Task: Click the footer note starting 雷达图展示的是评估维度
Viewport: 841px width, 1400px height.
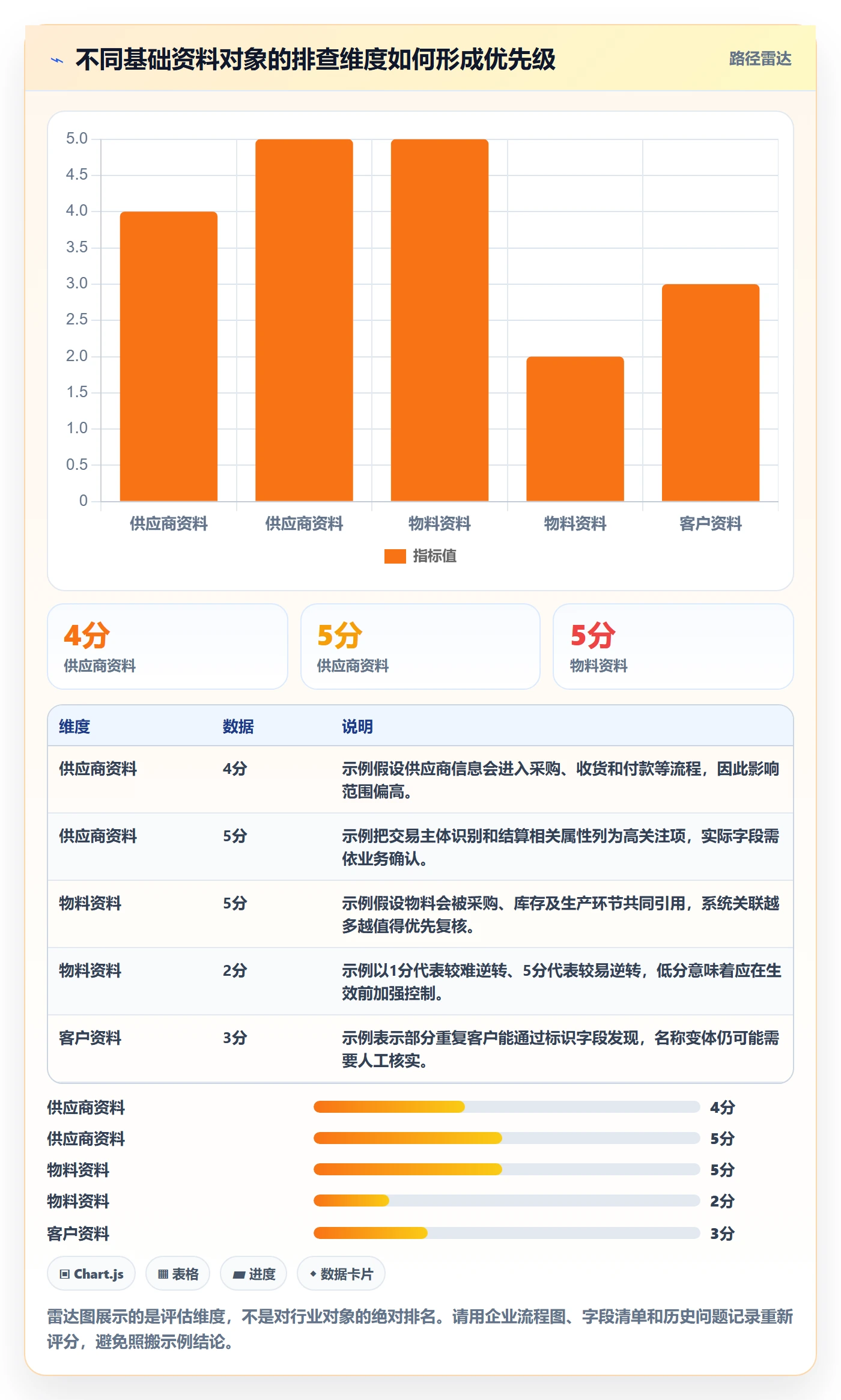Action: pos(420,1329)
